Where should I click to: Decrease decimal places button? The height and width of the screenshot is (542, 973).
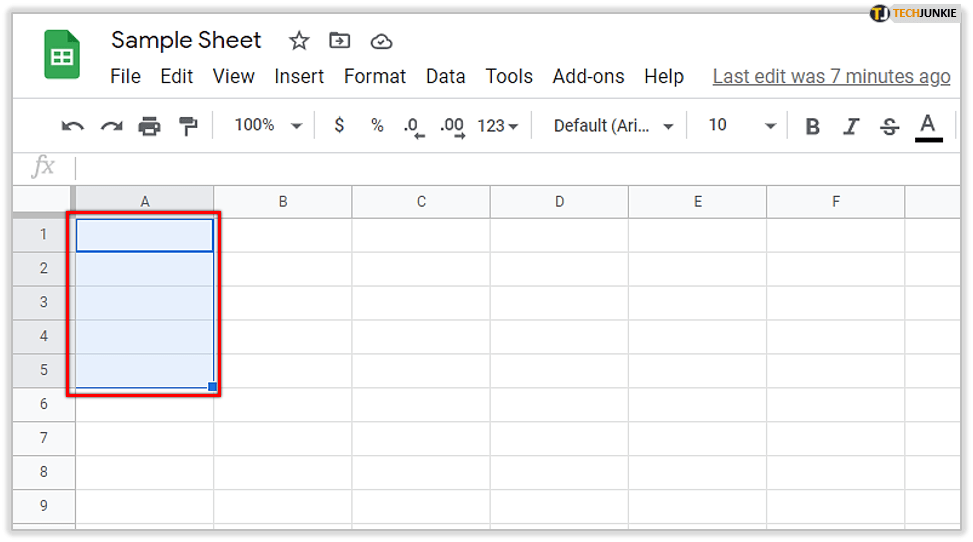point(413,126)
